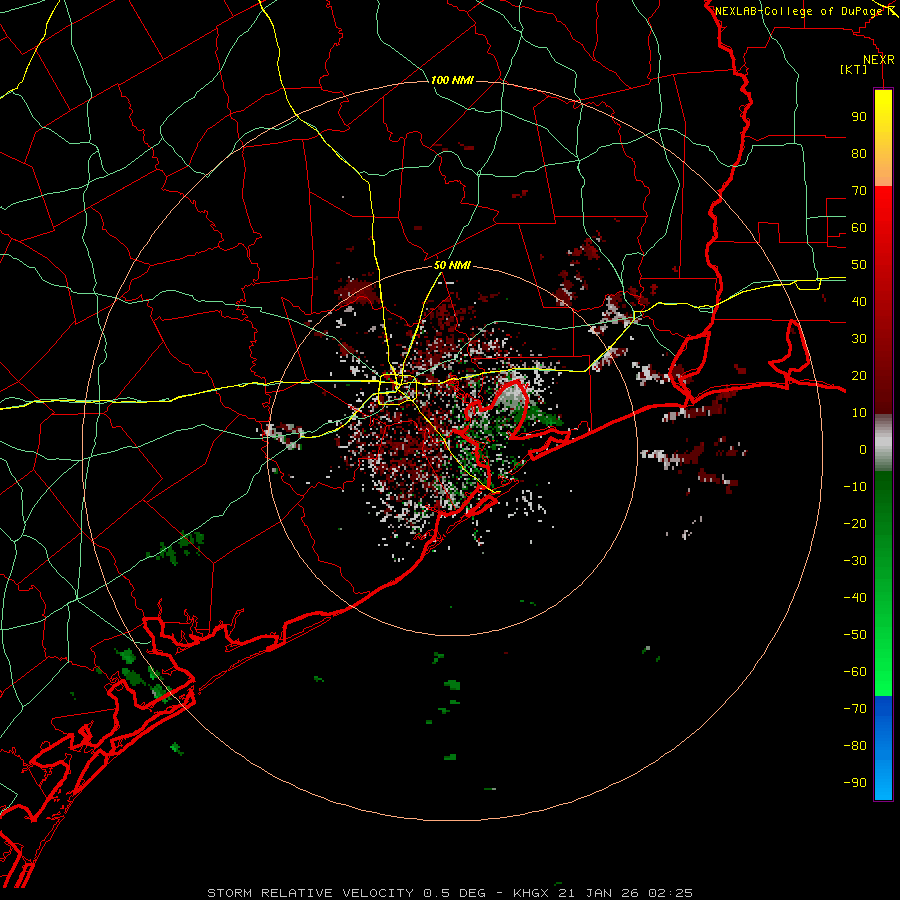Viewport: 900px width, 900px height.
Task: Click the -30 value on velocity scale
Action: (x=855, y=561)
